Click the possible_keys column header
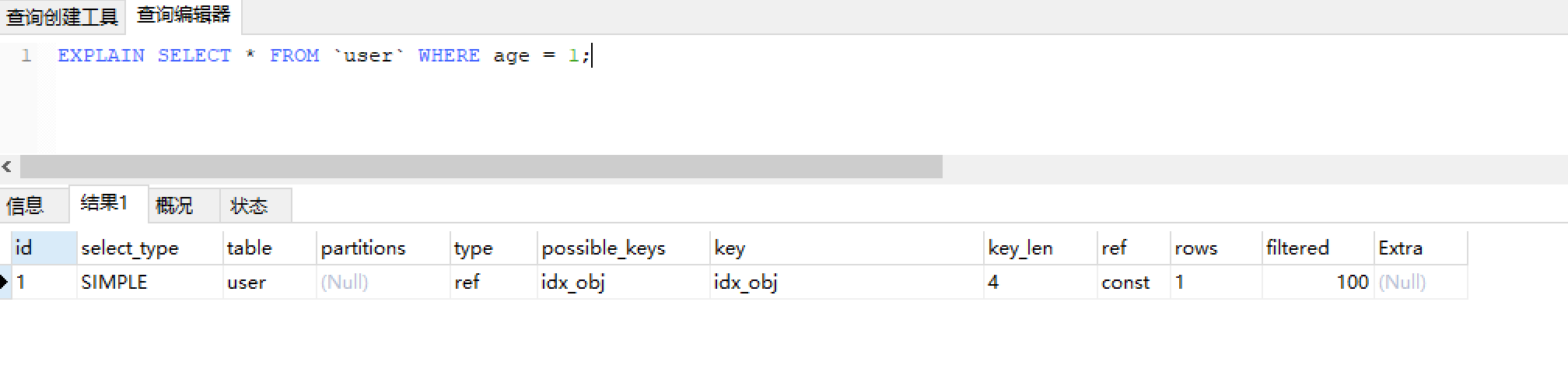Screen dimensions: 1568x369 (x=604, y=248)
